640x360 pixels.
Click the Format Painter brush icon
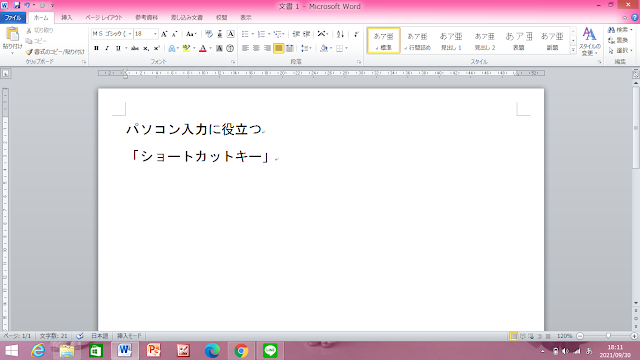pos(29,52)
